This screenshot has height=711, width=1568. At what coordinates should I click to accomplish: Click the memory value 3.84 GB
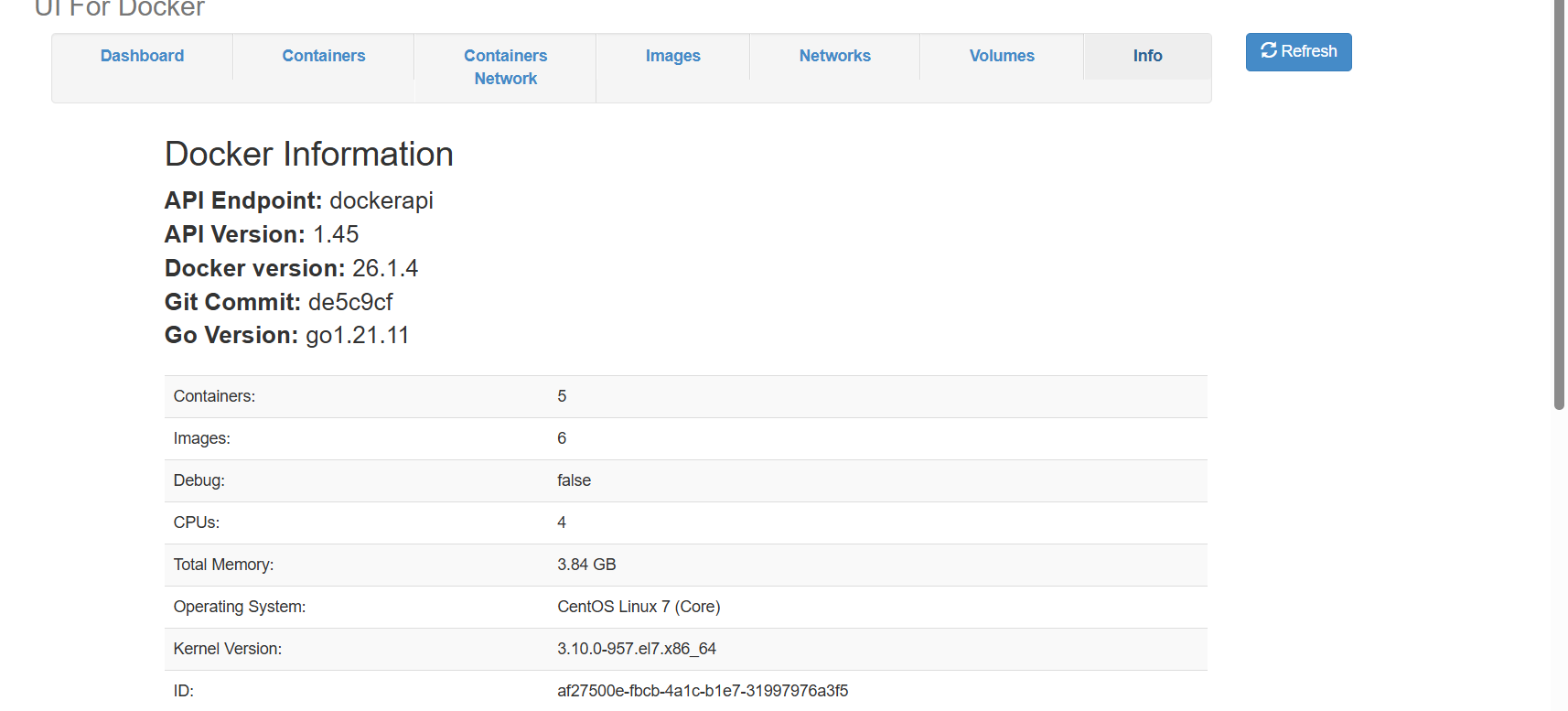(586, 565)
